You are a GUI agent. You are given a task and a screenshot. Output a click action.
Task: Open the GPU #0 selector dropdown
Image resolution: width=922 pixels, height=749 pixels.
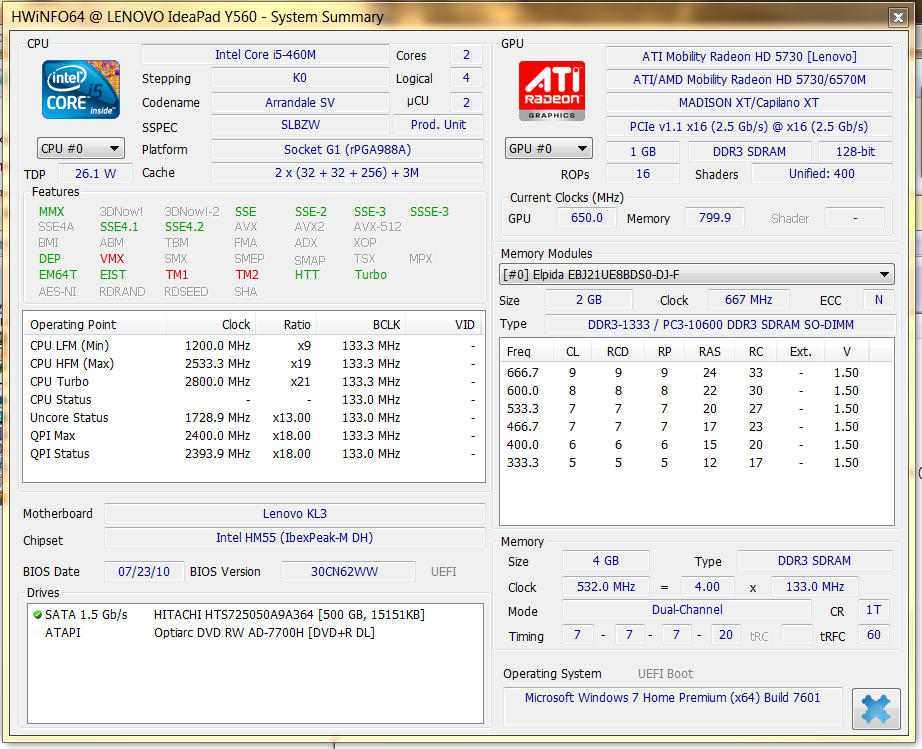548,148
